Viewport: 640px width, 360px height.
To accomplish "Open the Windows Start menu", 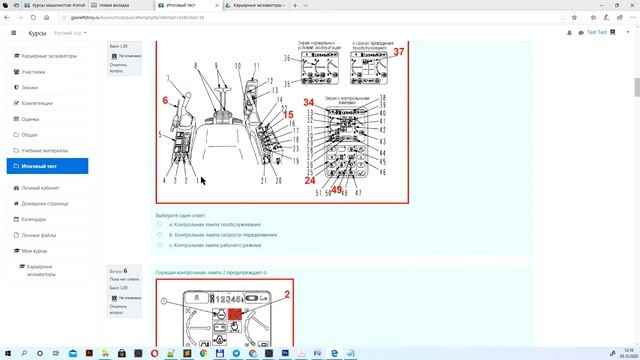I will 7,353.
